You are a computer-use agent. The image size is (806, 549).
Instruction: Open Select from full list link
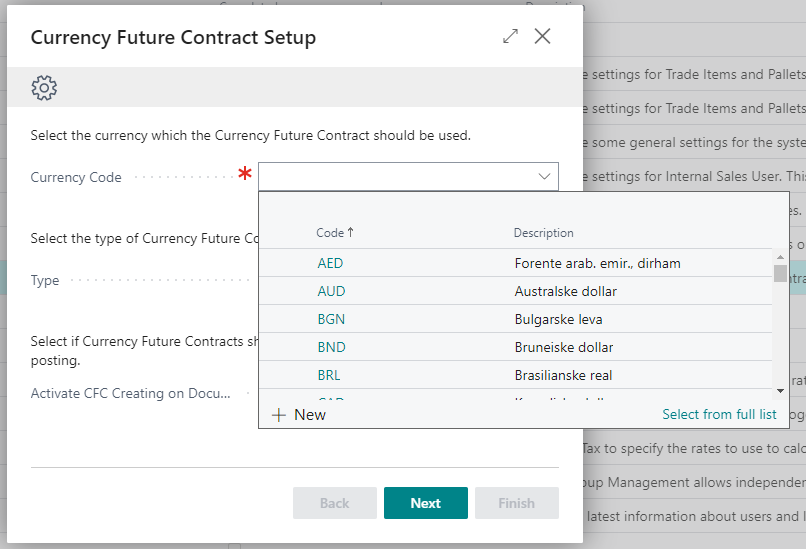pyautogui.click(x=719, y=415)
